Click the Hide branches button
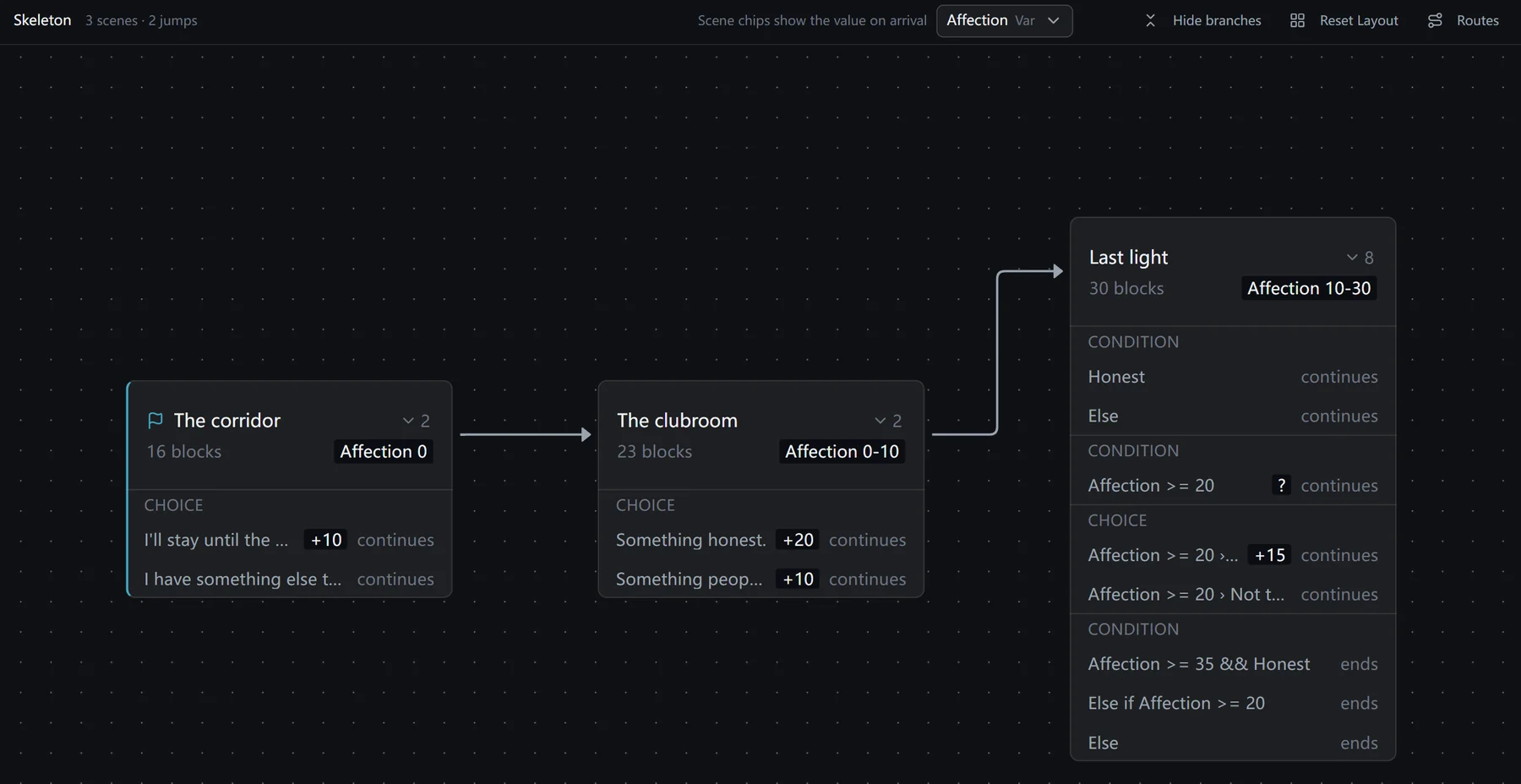This screenshot has width=1521, height=784. click(1202, 20)
